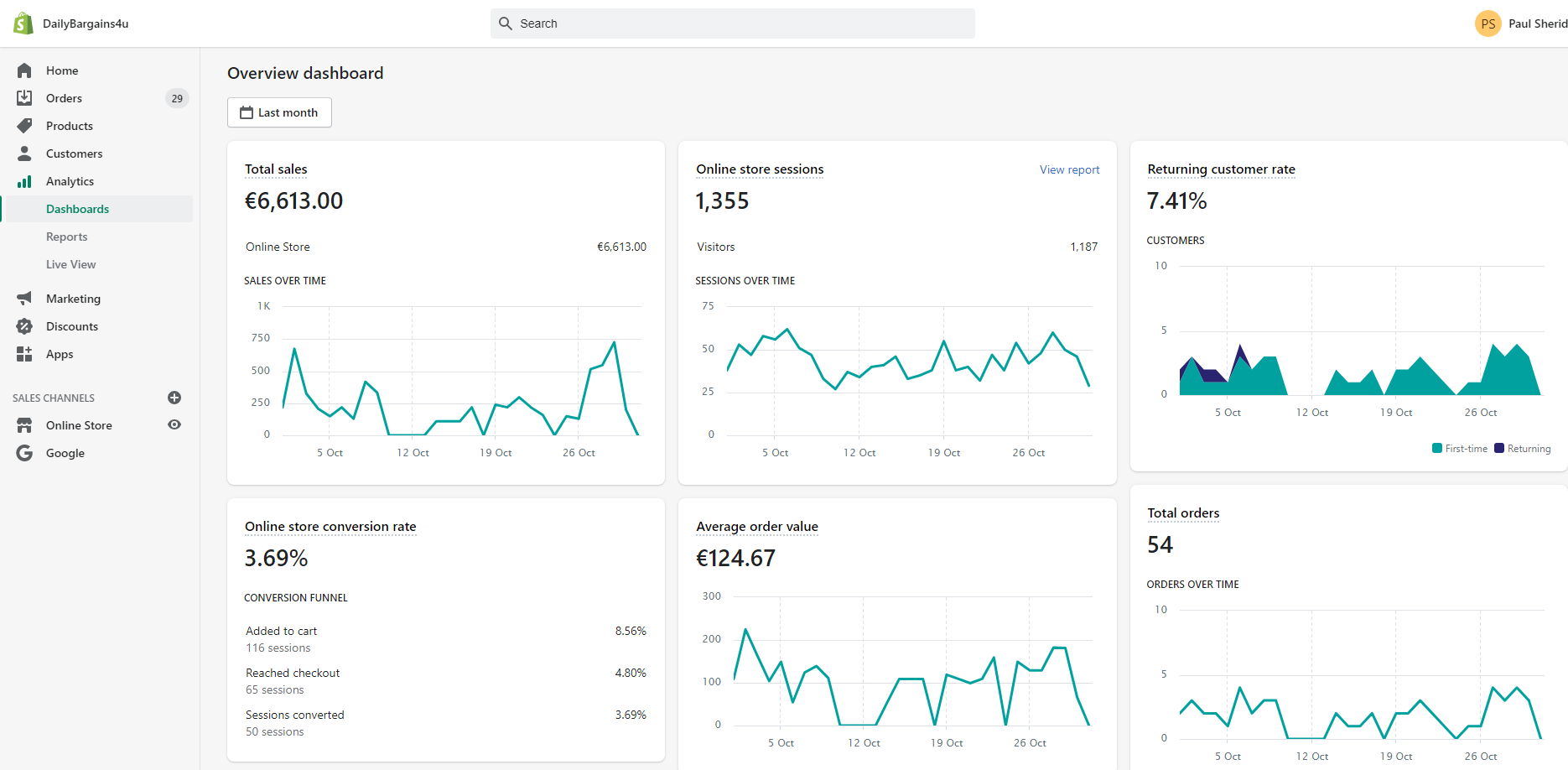The height and width of the screenshot is (770, 1568).
Task: Click the Orders inbox icon
Action: coord(24,98)
